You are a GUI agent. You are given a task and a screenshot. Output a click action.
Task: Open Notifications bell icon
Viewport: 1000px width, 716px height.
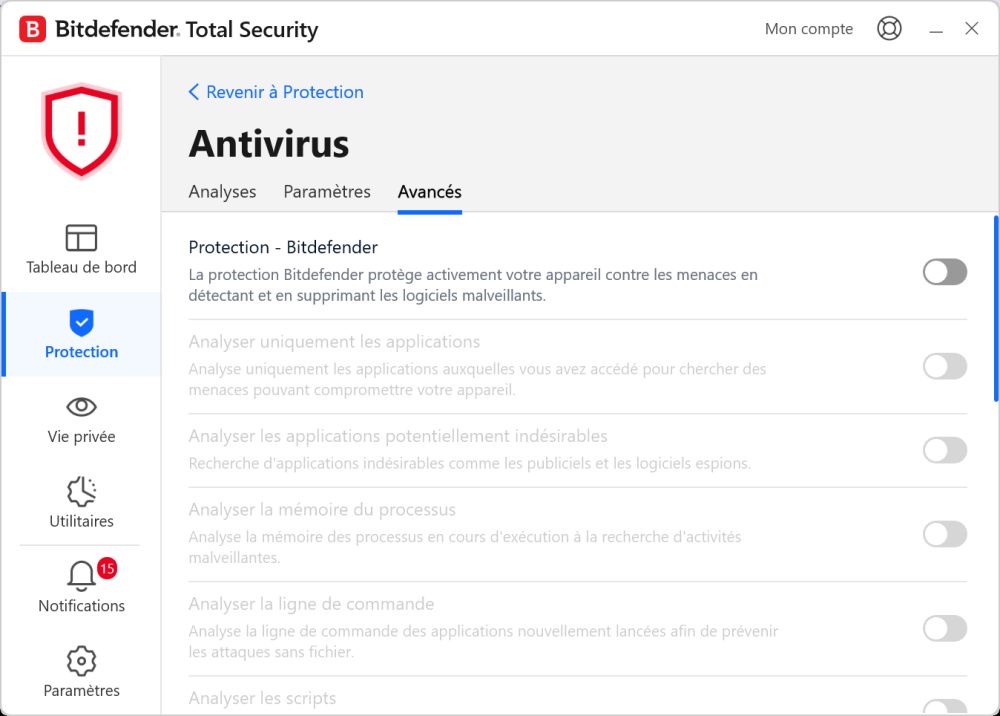point(81,576)
